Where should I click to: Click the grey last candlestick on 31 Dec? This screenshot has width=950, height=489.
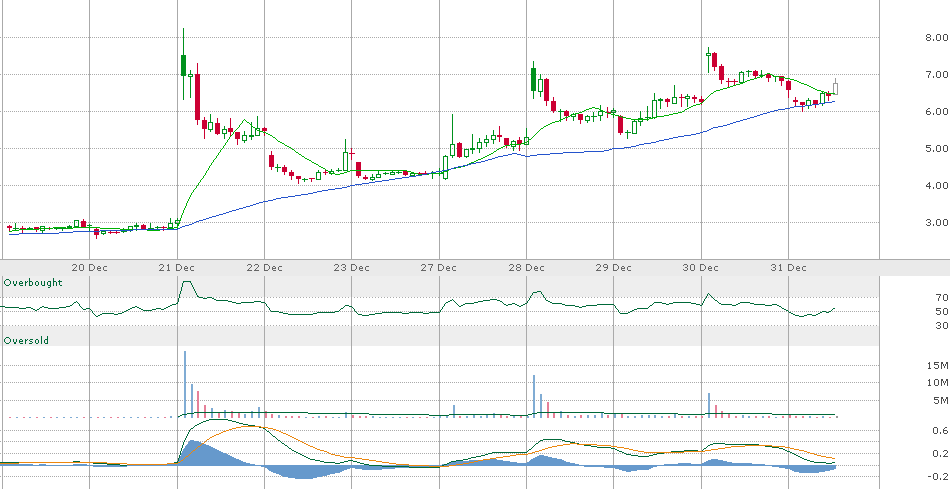coord(835,87)
